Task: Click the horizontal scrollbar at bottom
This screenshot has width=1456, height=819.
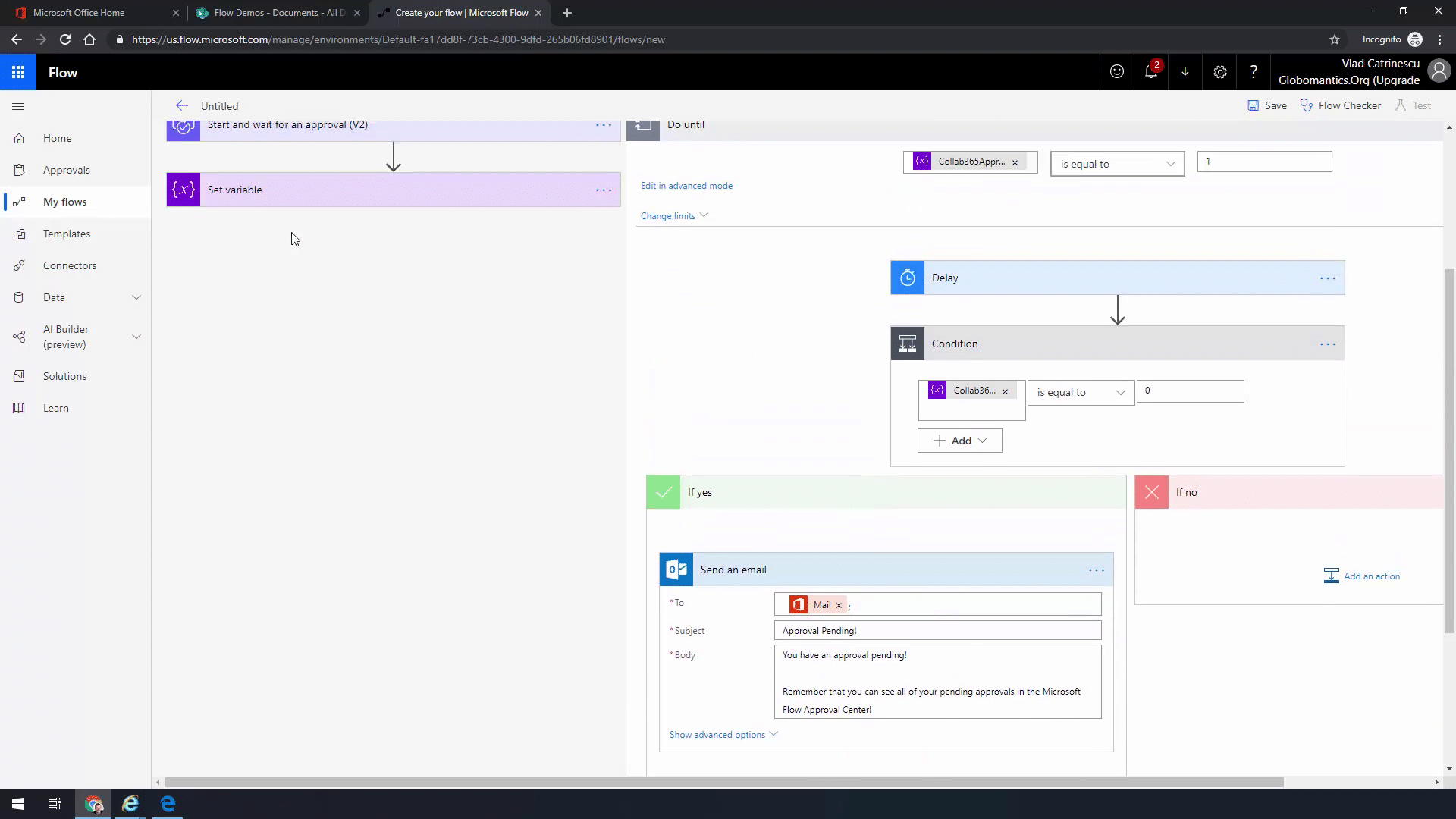Action: (x=723, y=782)
